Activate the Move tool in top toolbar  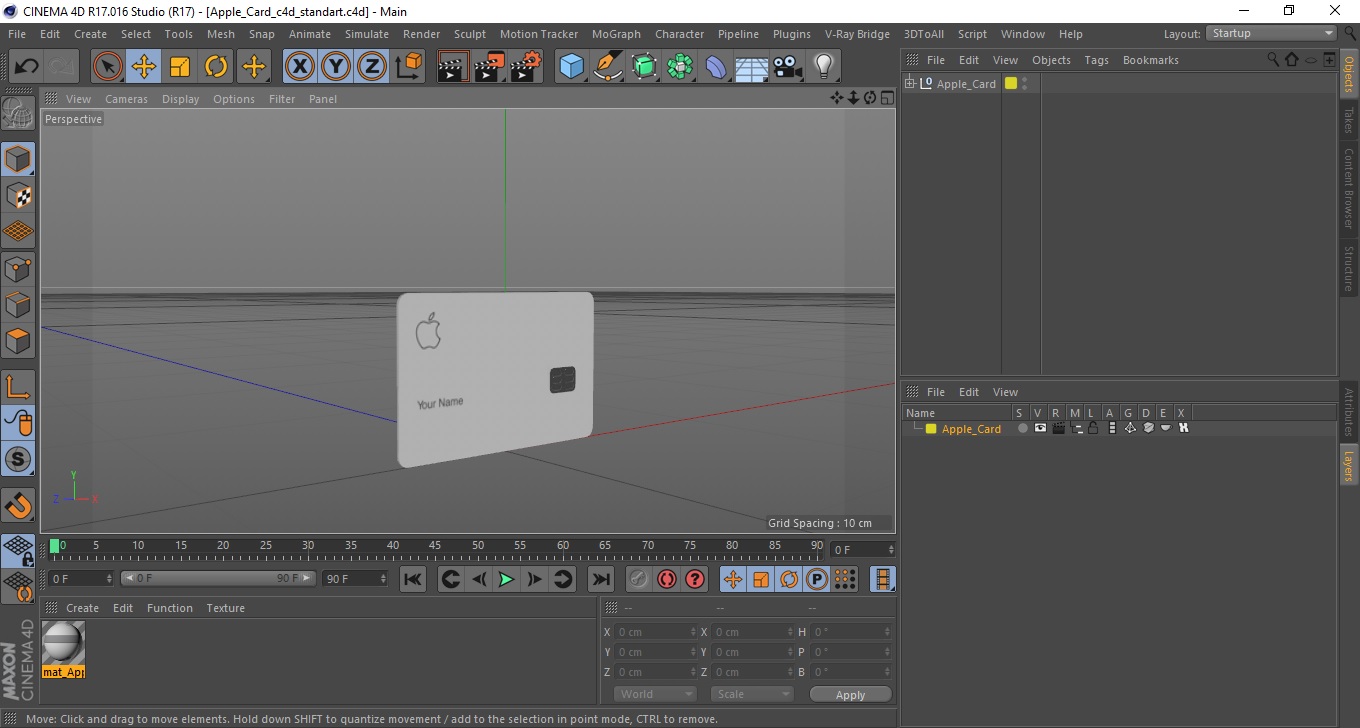(144, 67)
